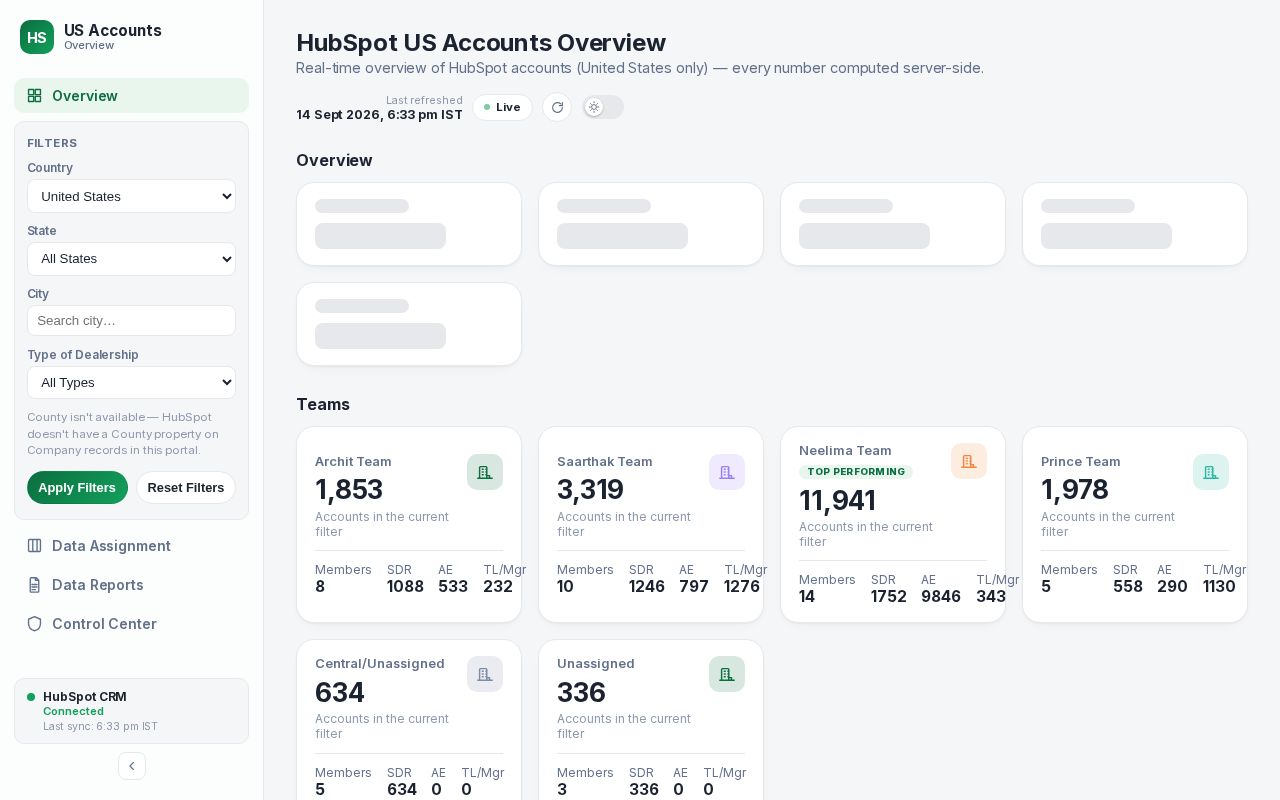The width and height of the screenshot is (1280, 800).
Task: Click the HS logo badge
Action: [x=37, y=37]
